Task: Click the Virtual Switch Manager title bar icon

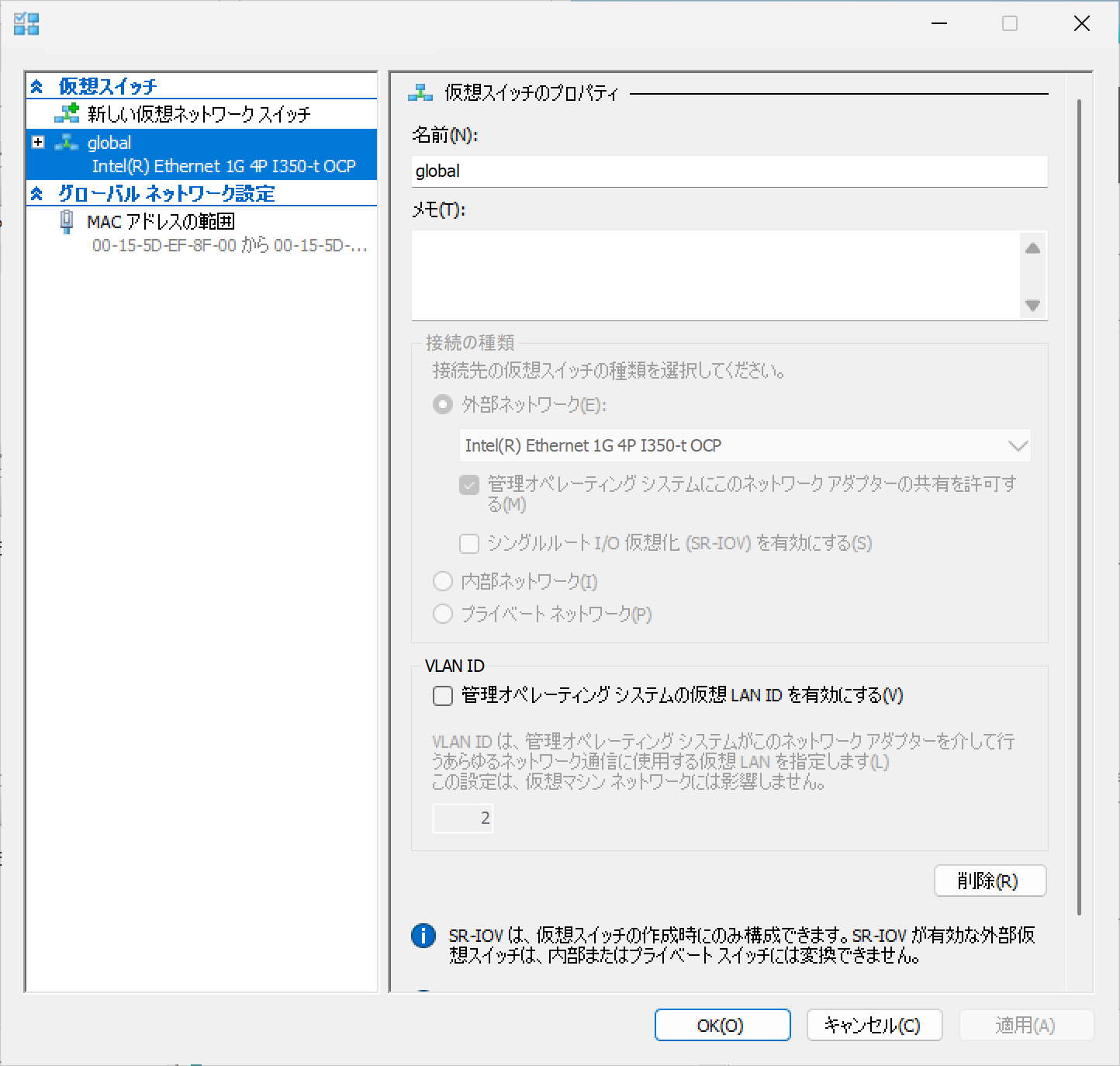Action: coord(26,24)
